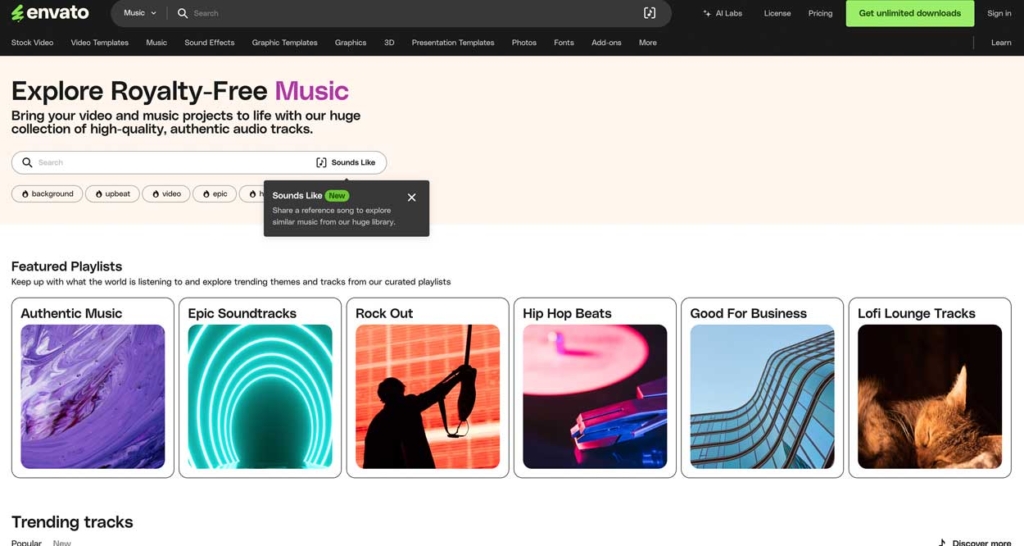Click the magnifier icon in top search bar

pyautogui.click(x=182, y=13)
